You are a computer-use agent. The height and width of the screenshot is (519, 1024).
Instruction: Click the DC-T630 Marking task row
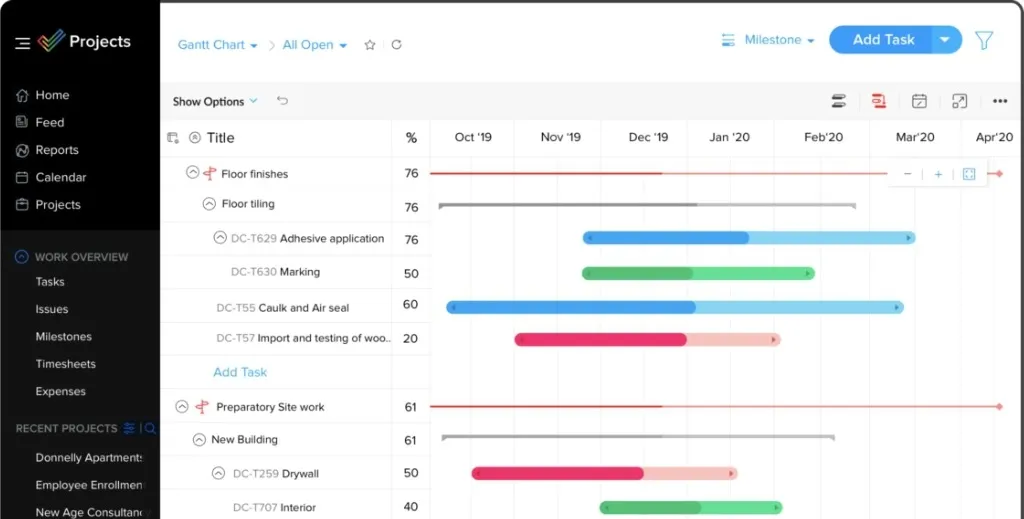276,272
